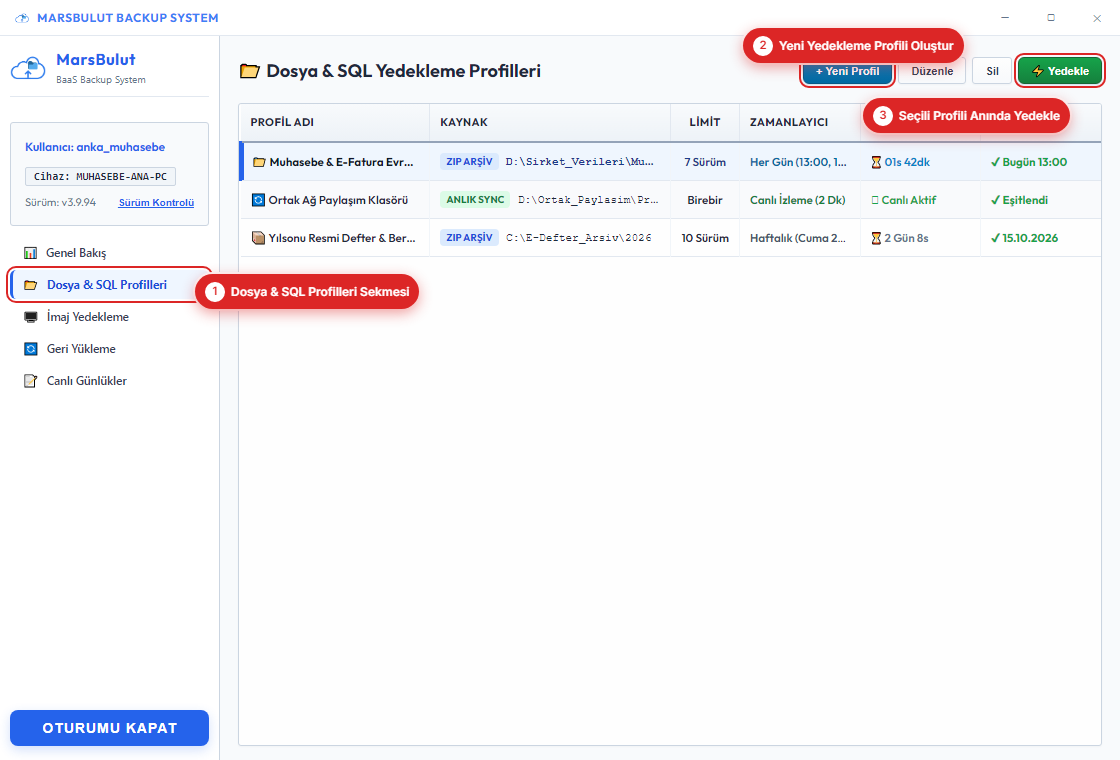The image size is (1120, 760).
Task: Start backup with the Yedekle button
Action: [1060, 71]
